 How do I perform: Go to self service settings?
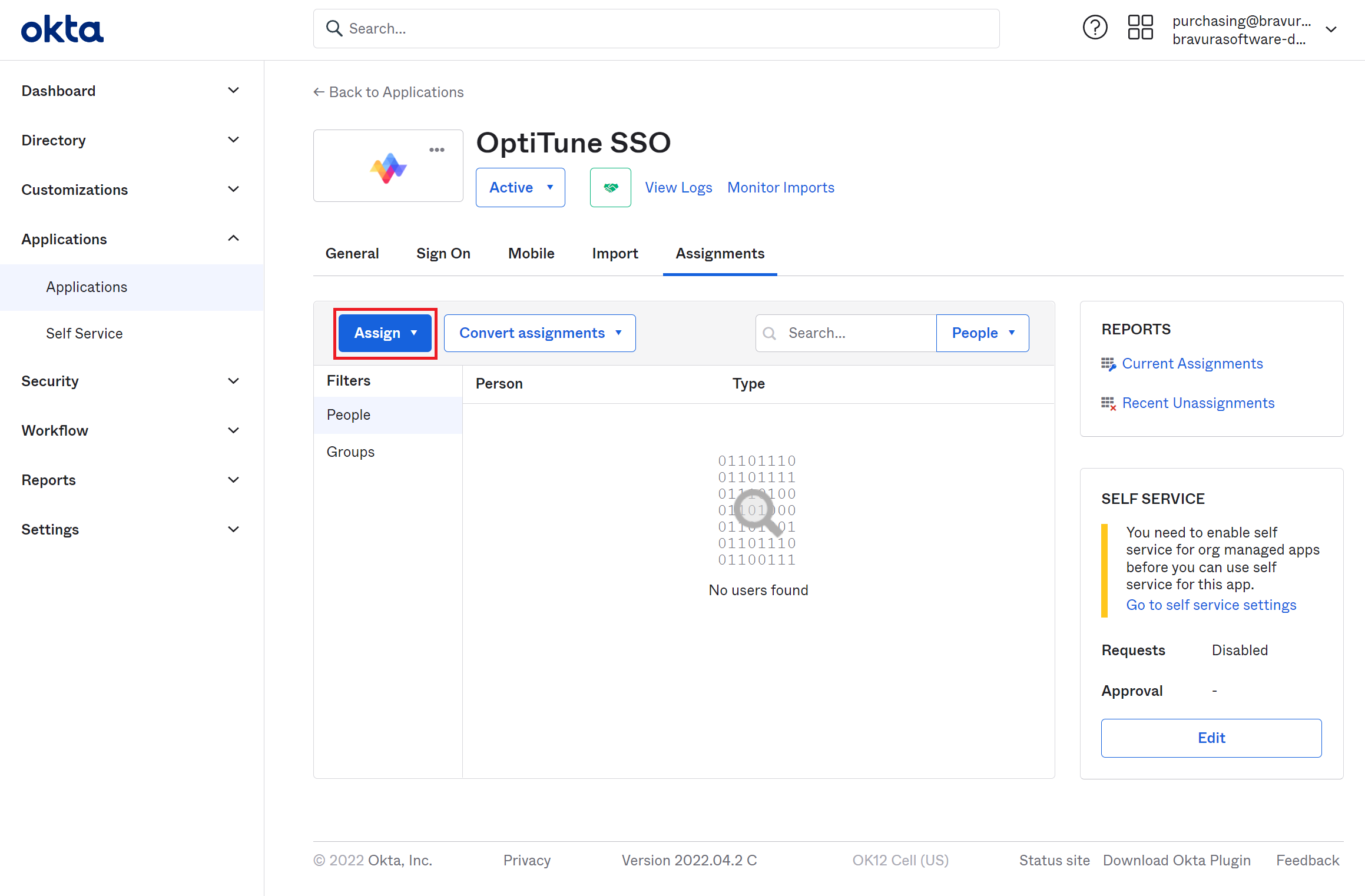[1211, 605]
